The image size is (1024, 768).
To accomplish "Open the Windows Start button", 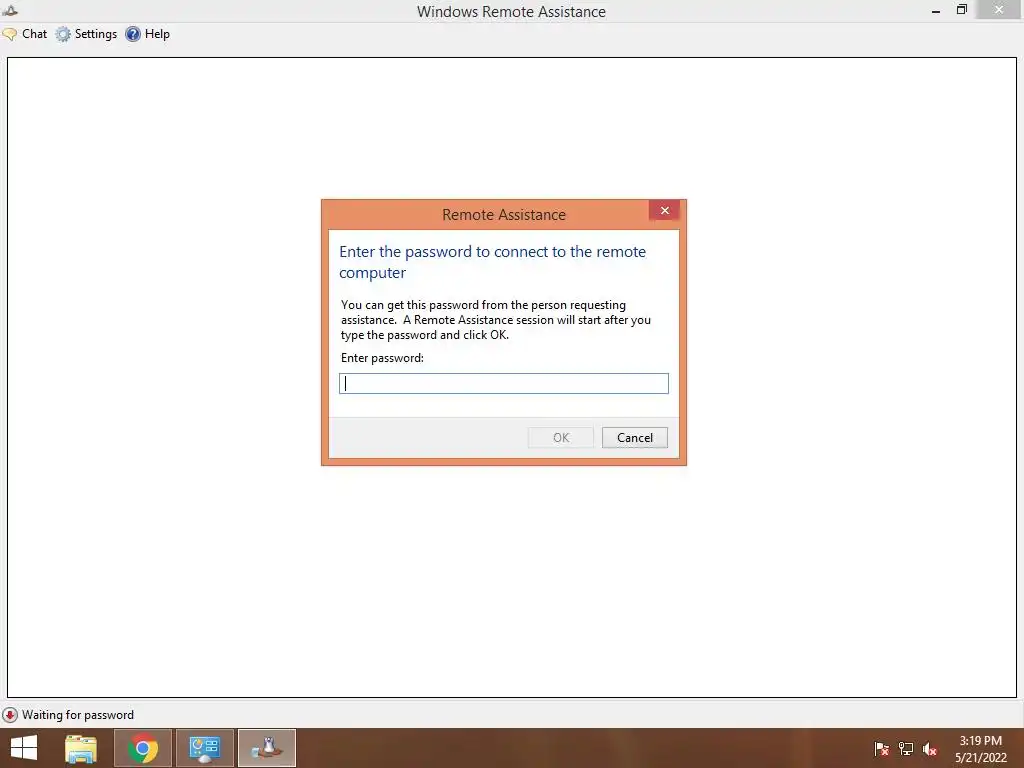I will 24,748.
